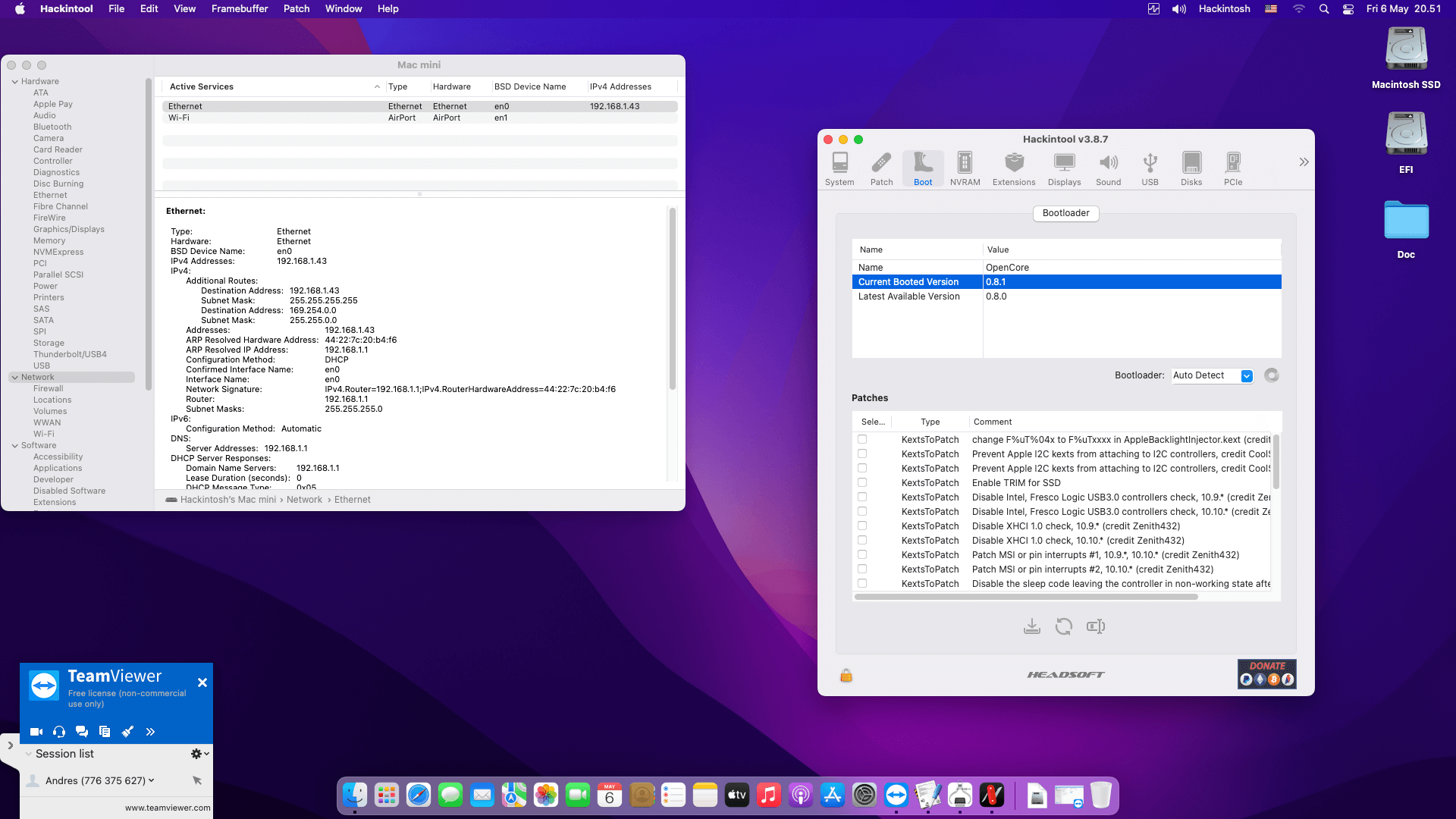Click the refresh icon next to Bootloader dropdown
The height and width of the screenshot is (819, 1456).
1271,375
